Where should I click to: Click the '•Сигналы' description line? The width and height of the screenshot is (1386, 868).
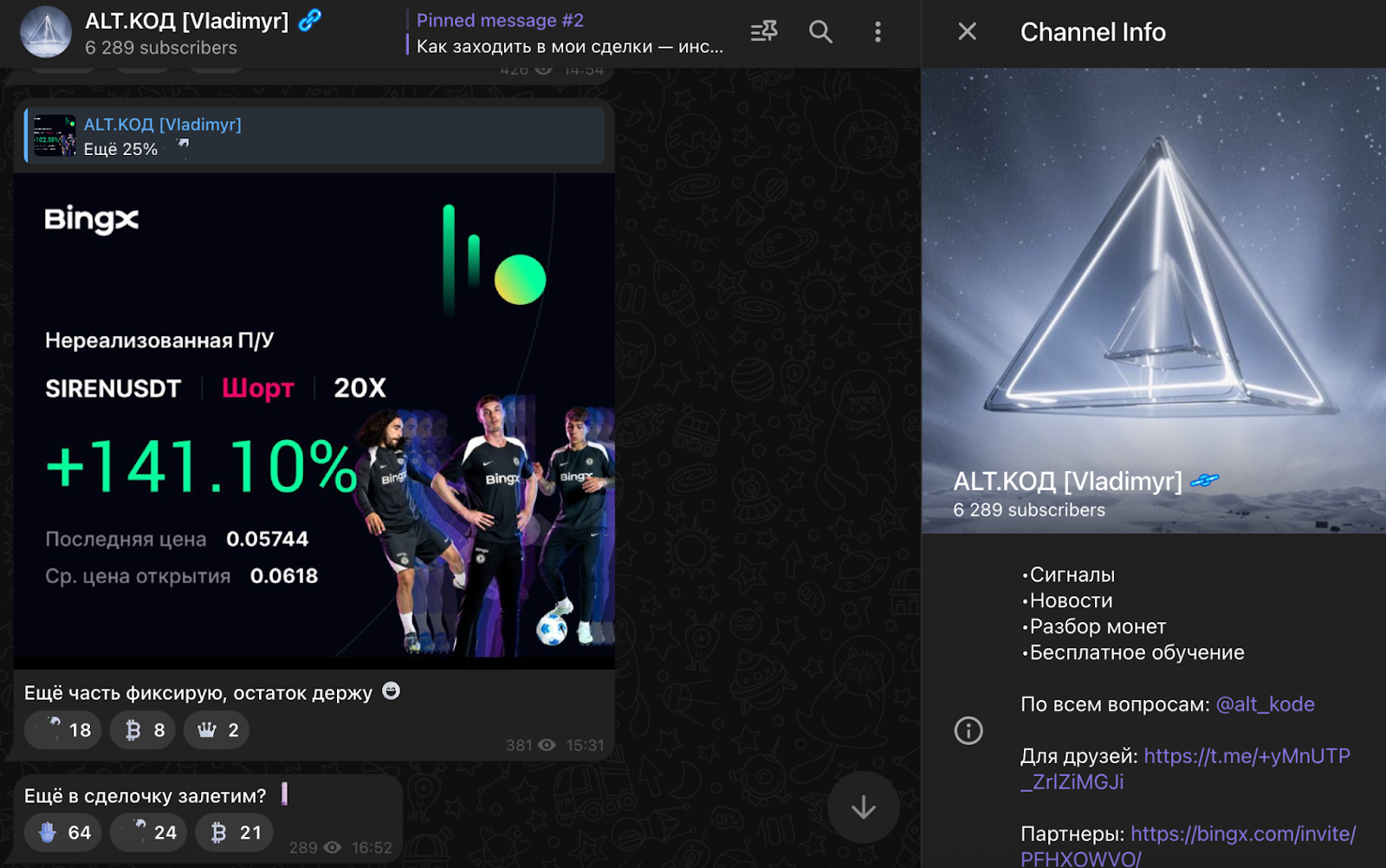pos(1068,575)
